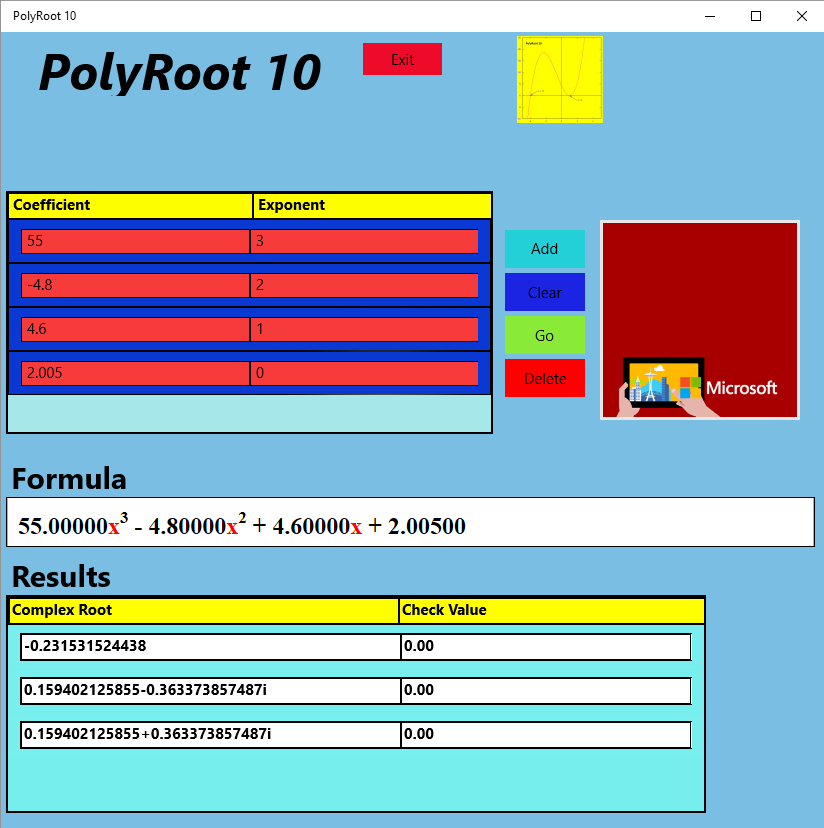Edit the coefficient field containing -4.8
Image resolution: width=824 pixels, height=828 pixels.
click(x=135, y=285)
